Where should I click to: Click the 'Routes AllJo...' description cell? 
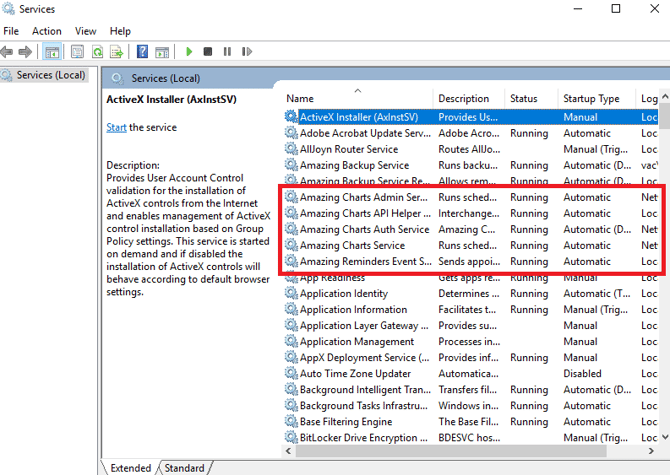click(x=469, y=149)
